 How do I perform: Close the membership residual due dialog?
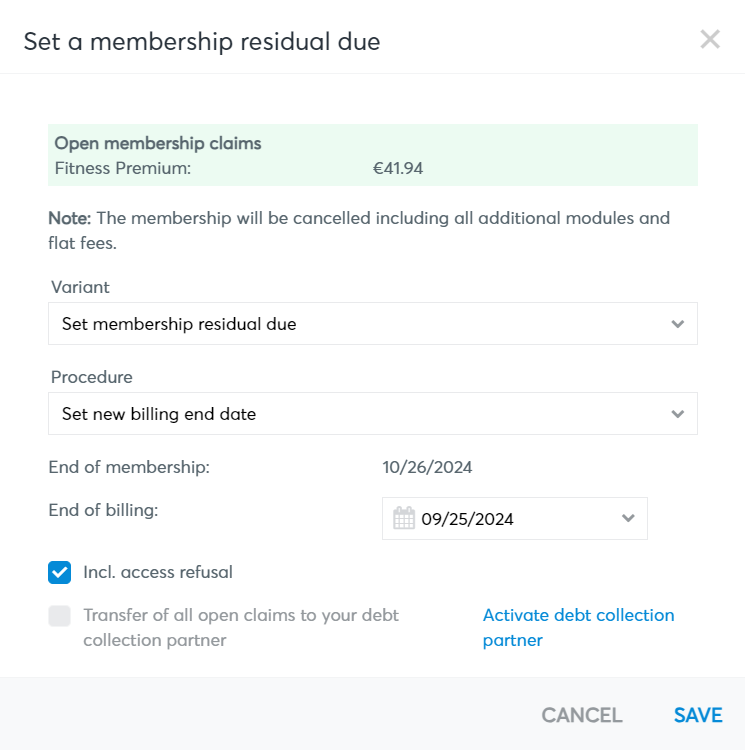pos(710,39)
